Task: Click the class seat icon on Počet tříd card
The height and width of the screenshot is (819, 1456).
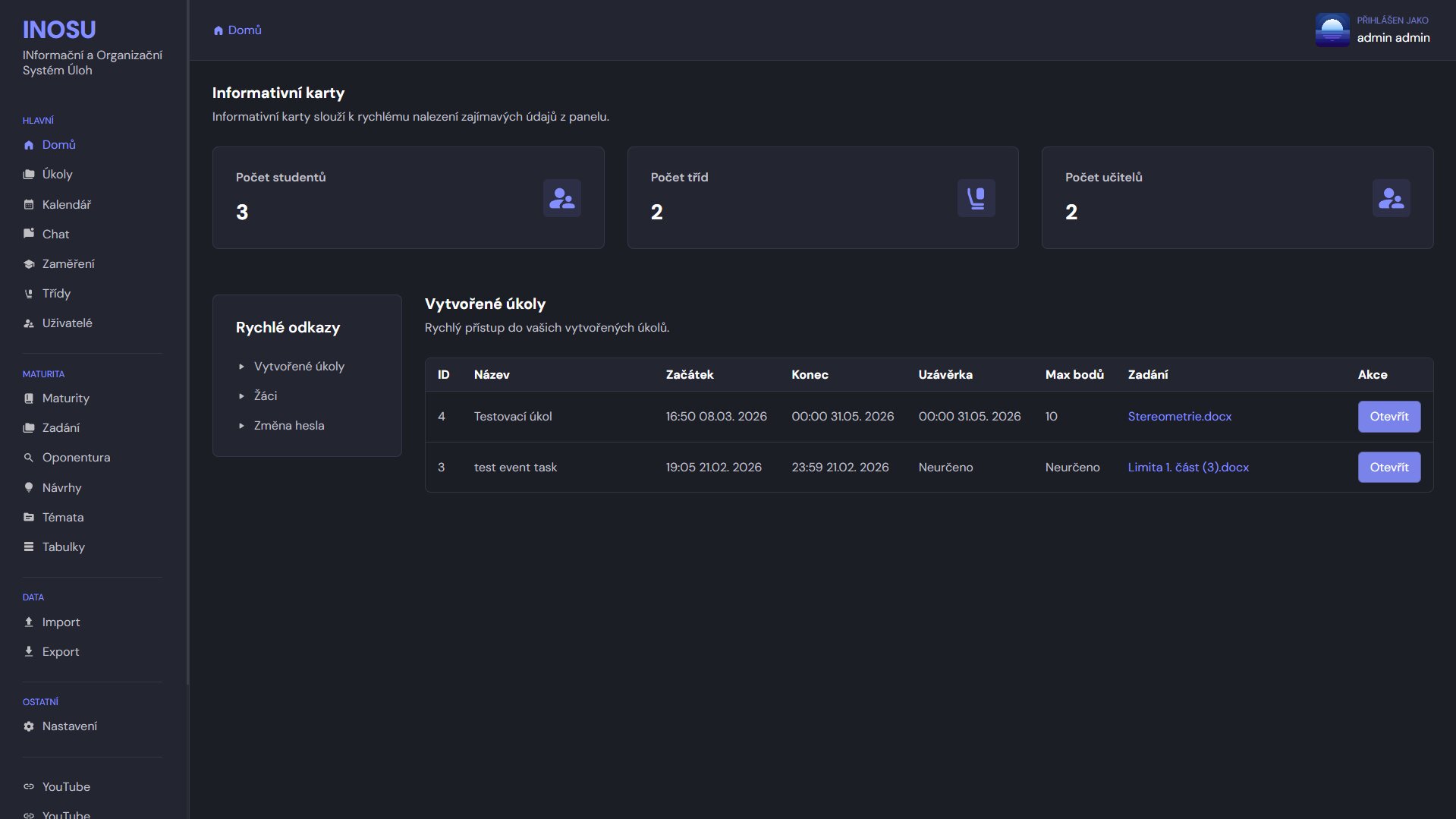Action: pos(976,198)
